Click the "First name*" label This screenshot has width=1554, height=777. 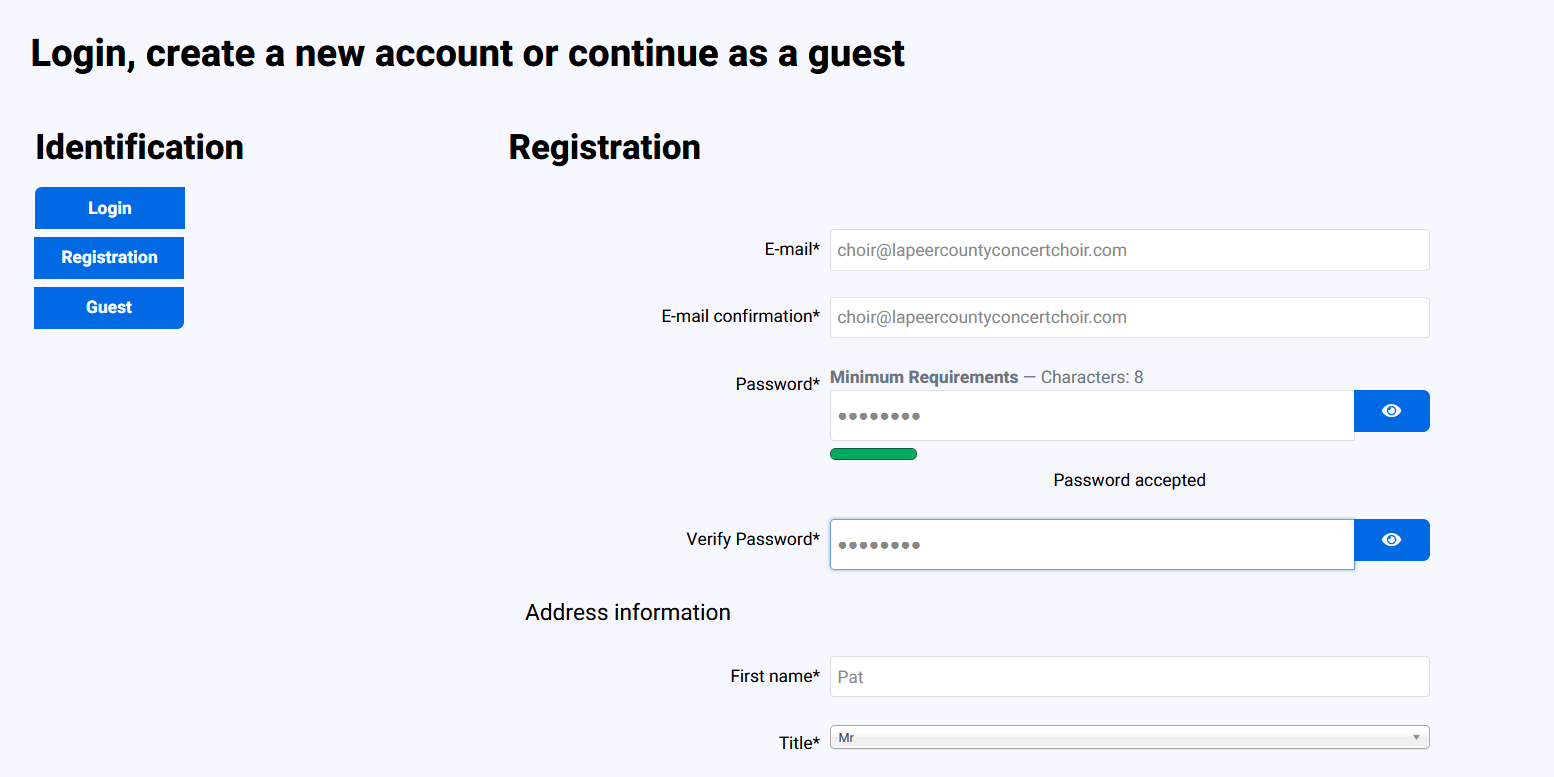point(774,677)
